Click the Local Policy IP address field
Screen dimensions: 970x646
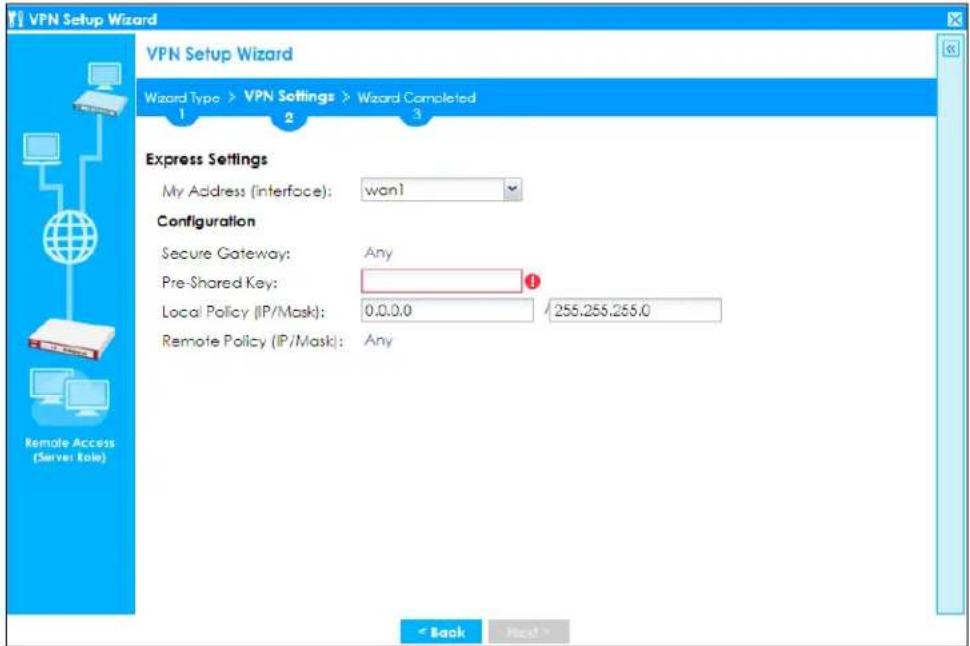(x=447, y=311)
